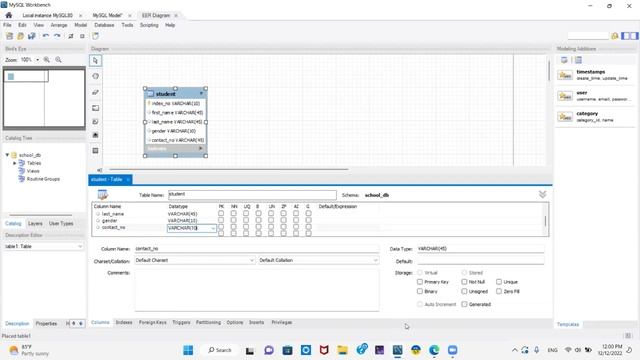Click the clipboard toolbar icon beside grid icons

[x=95, y=36]
